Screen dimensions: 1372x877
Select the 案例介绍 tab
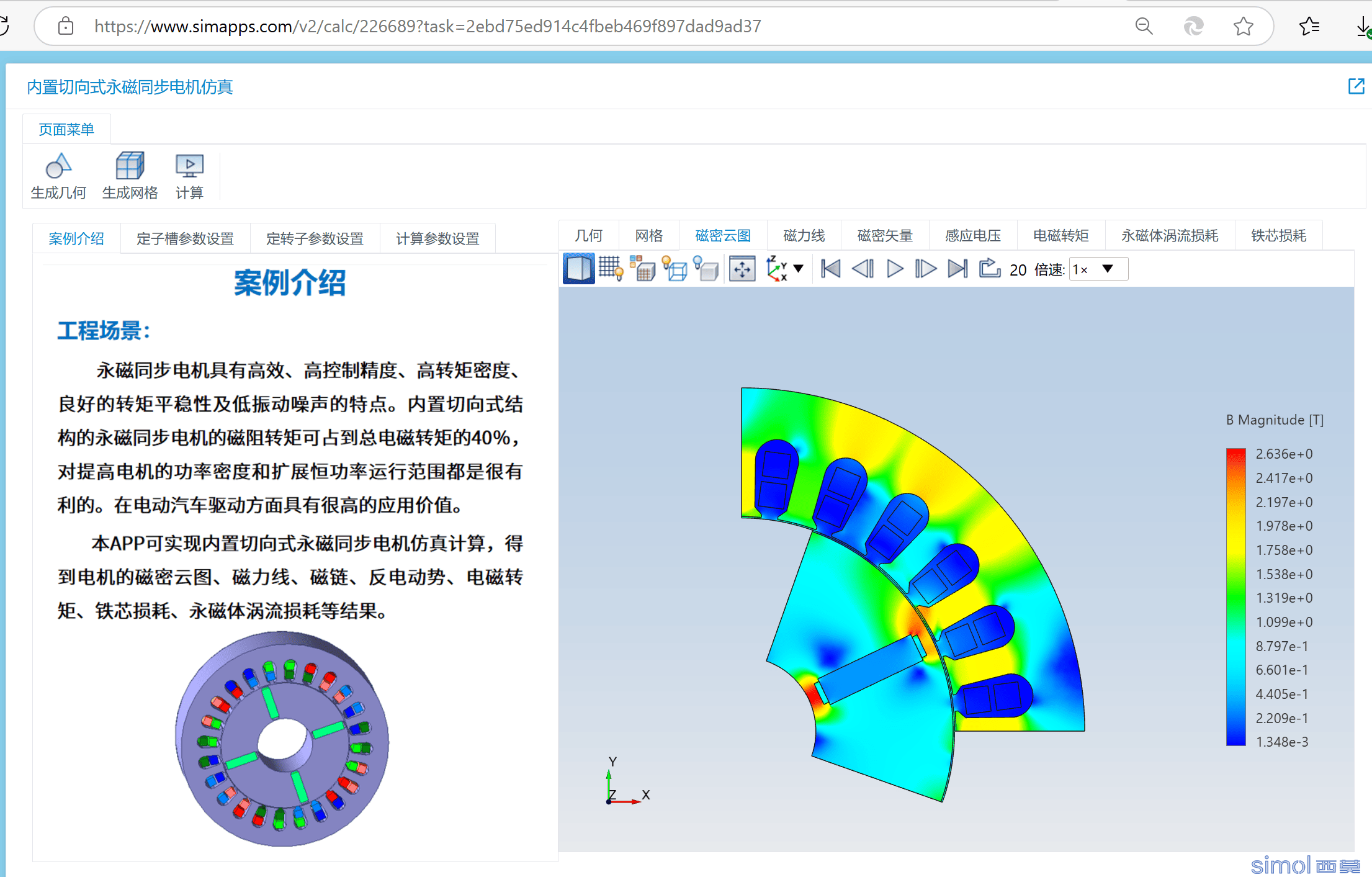76,238
